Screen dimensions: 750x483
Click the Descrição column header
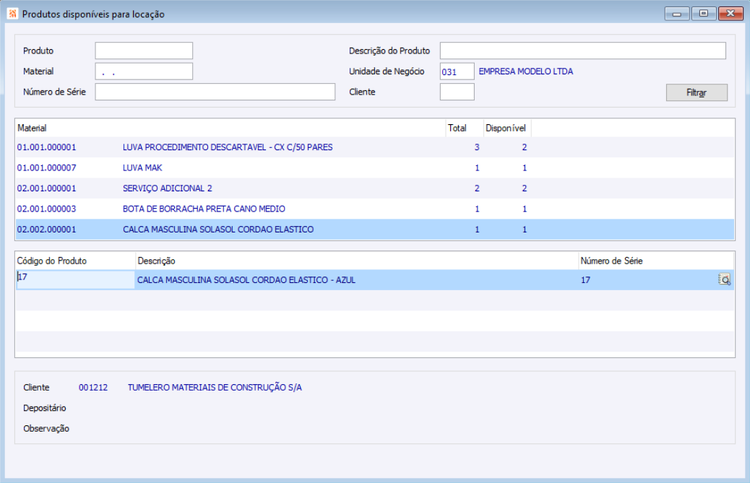(x=357, y=261)
